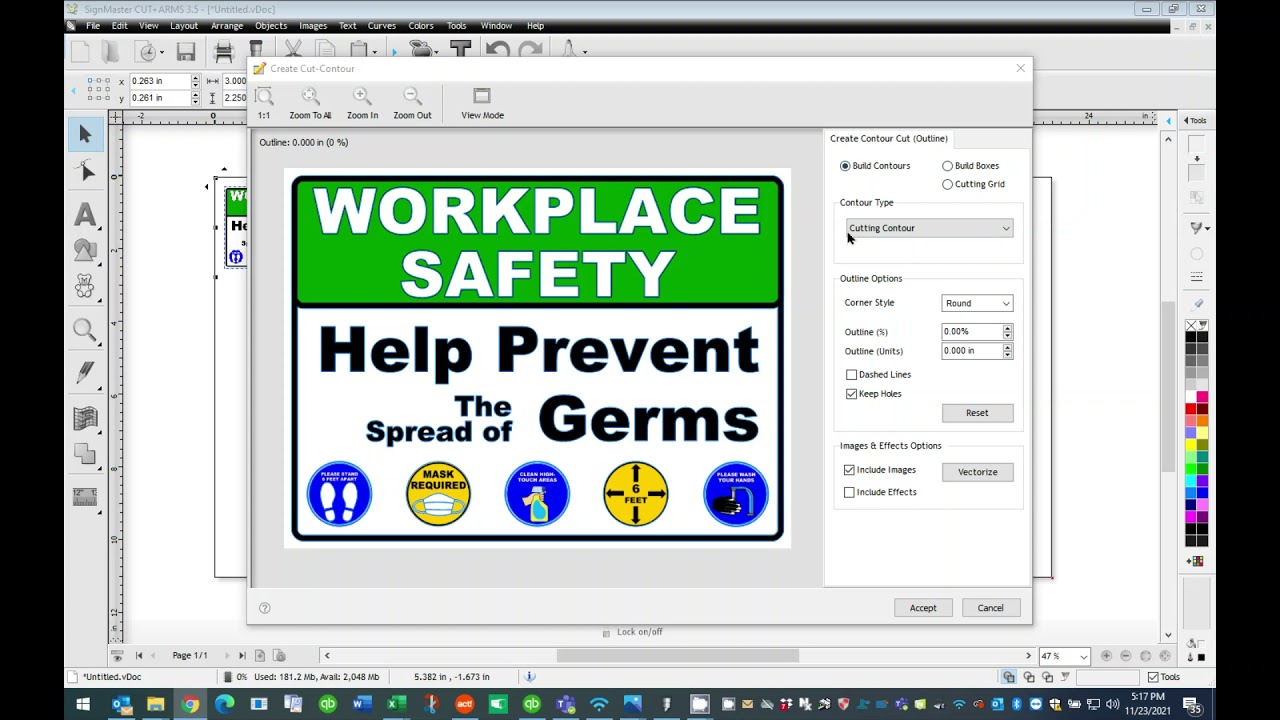Select the Node Edit tool

85,172
